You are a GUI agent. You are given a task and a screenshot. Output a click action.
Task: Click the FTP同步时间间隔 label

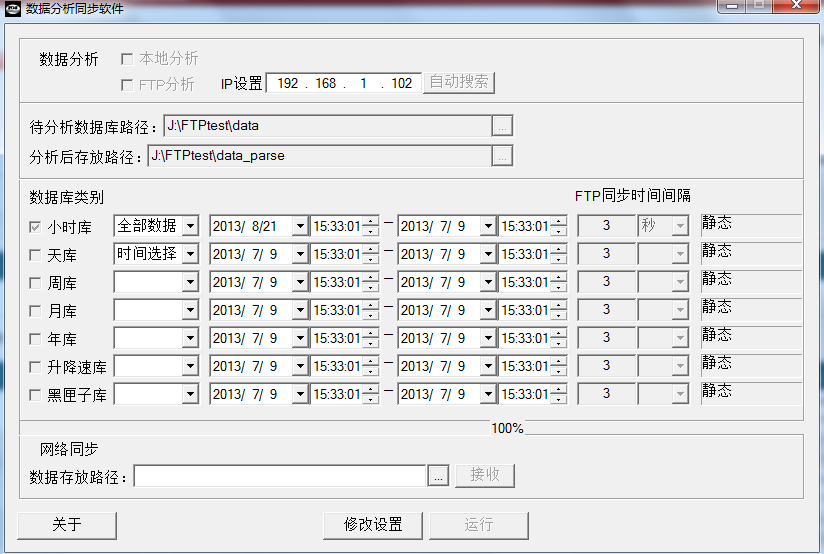pyautogui.click(x=633, y=196)
